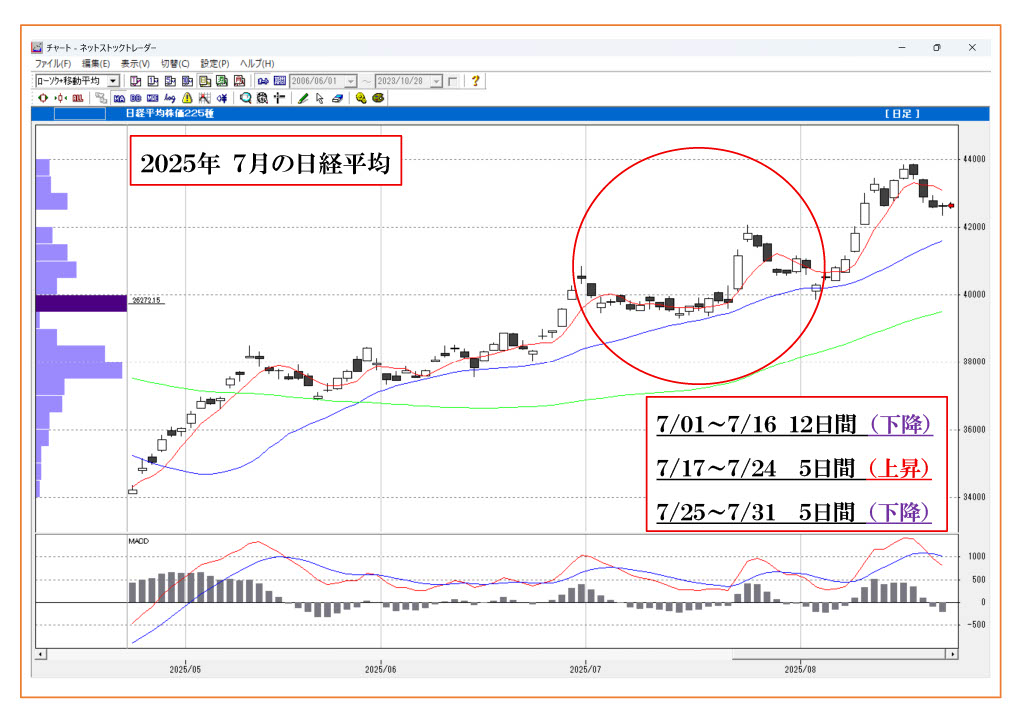Click the yellow warning triangle icon
Viewport: 1024px width, 726px height.
[x=187, y=98]
